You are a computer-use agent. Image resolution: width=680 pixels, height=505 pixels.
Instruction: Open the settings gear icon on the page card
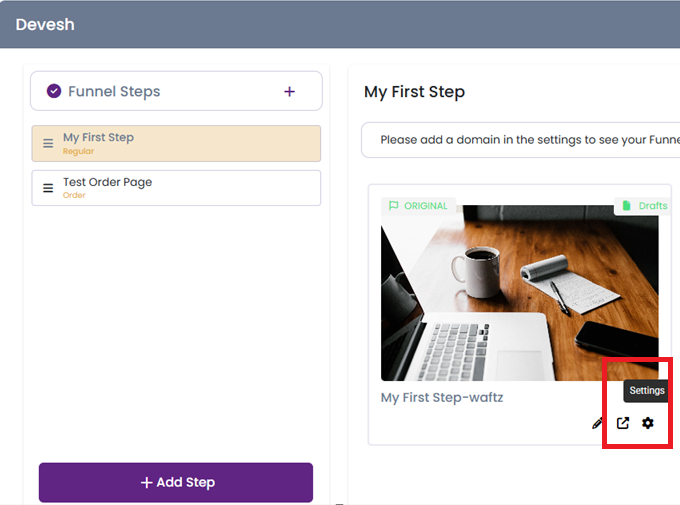tap(648, 423)
